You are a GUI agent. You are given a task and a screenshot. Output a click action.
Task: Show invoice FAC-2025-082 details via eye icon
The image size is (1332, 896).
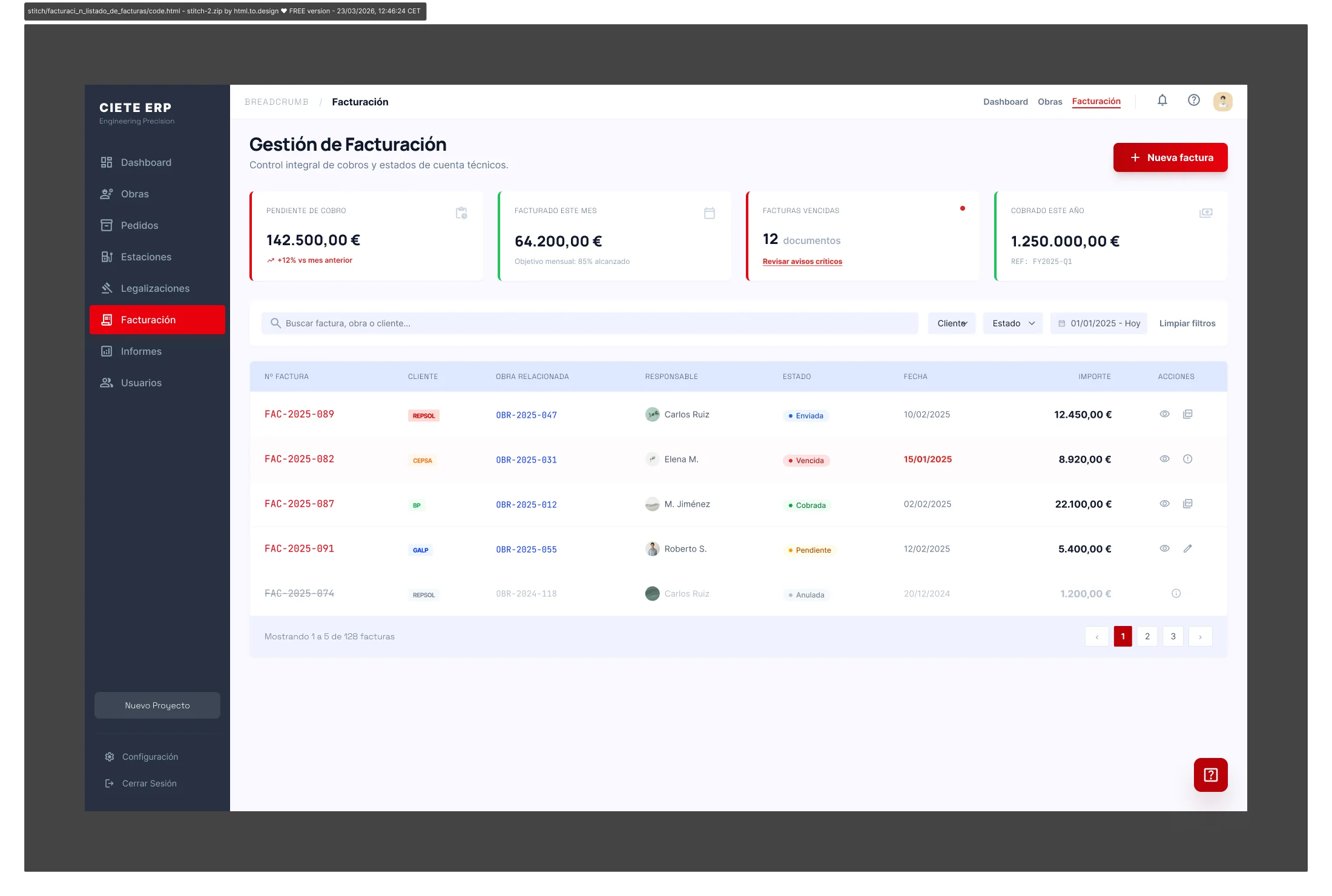1164,459
